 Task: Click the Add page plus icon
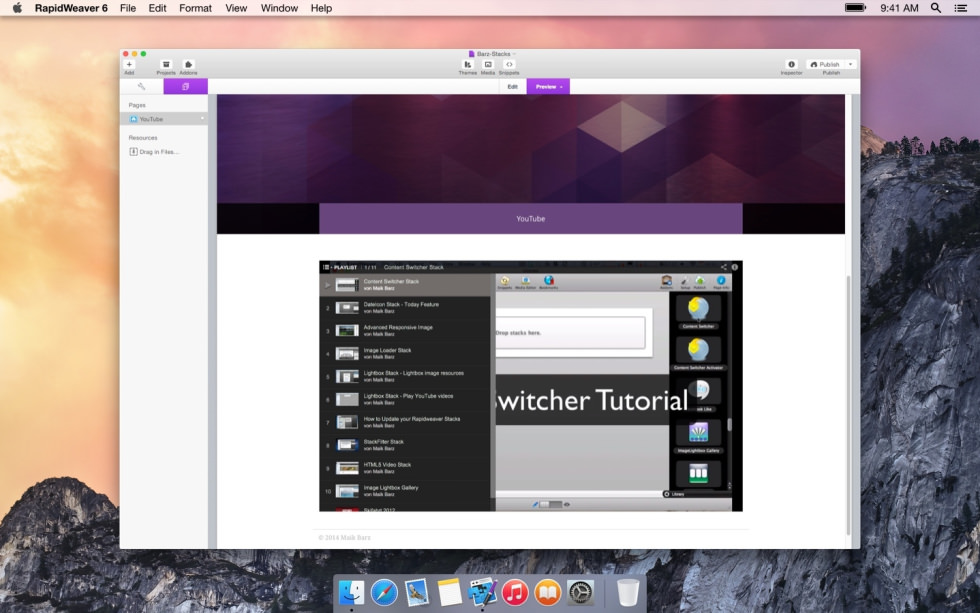[x=129, y=64]
